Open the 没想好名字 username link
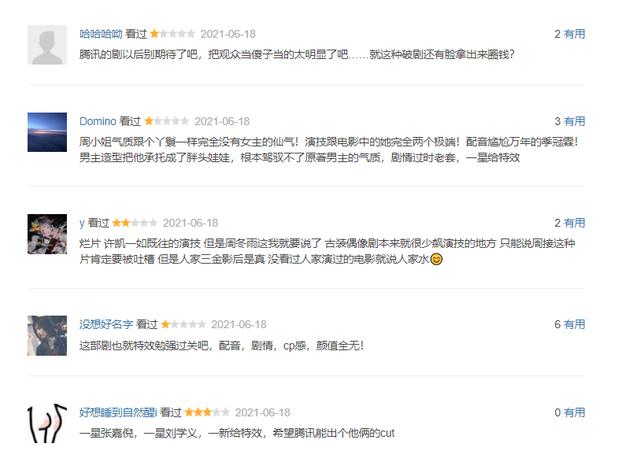Screen dimensions: 640x462 106,324
